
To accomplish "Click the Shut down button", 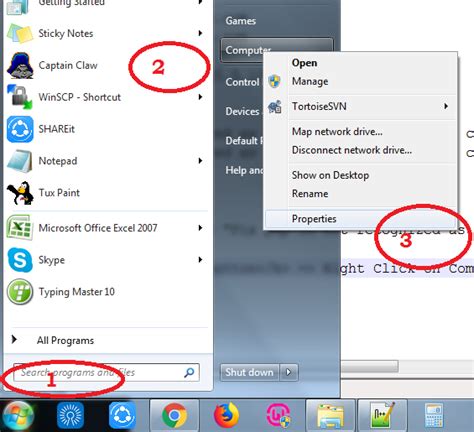I will click(x=250, y=372).
